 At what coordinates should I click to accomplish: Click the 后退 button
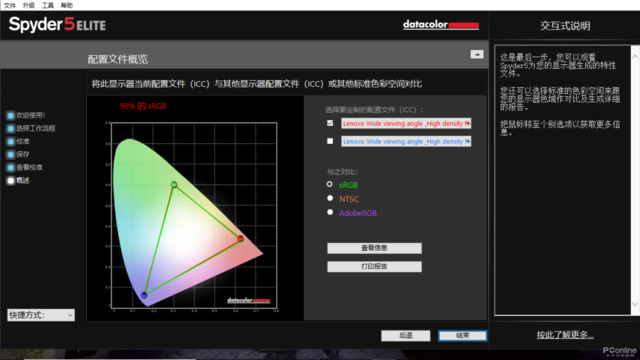coord(405,336)
